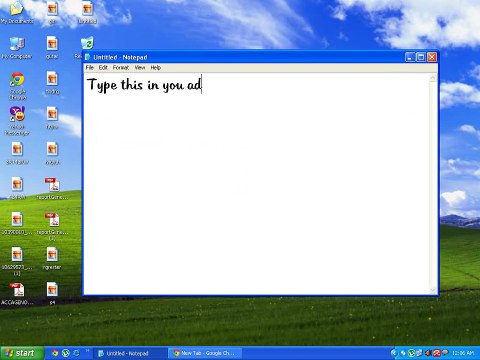
Task: Open the Help menu in Notepad
Action: click(156, 68)
